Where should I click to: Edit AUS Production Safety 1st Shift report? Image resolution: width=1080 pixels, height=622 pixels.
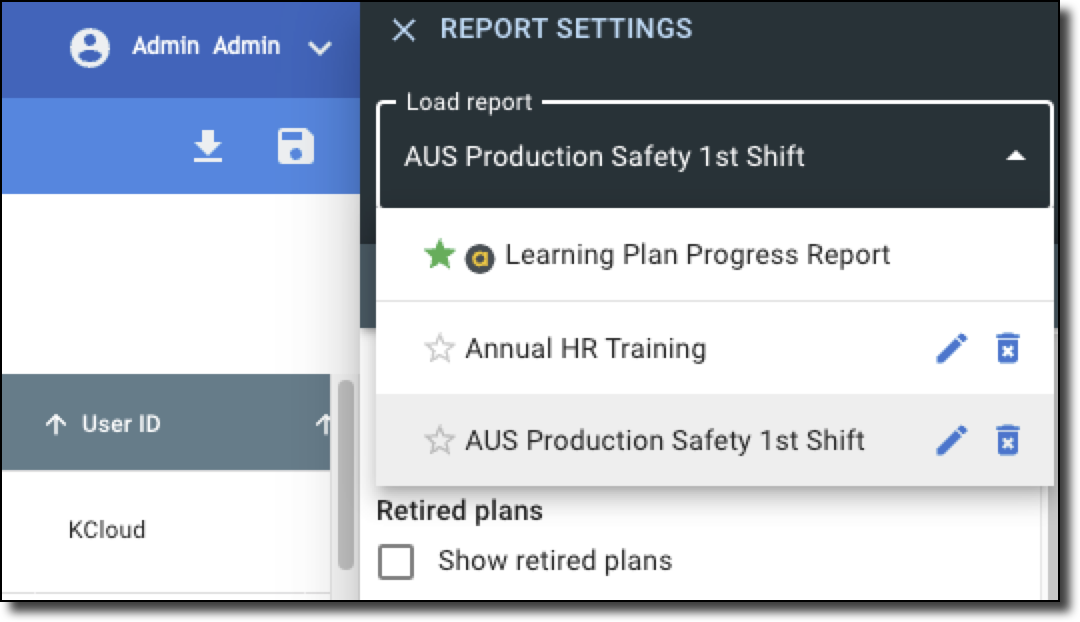coord(952,440)
